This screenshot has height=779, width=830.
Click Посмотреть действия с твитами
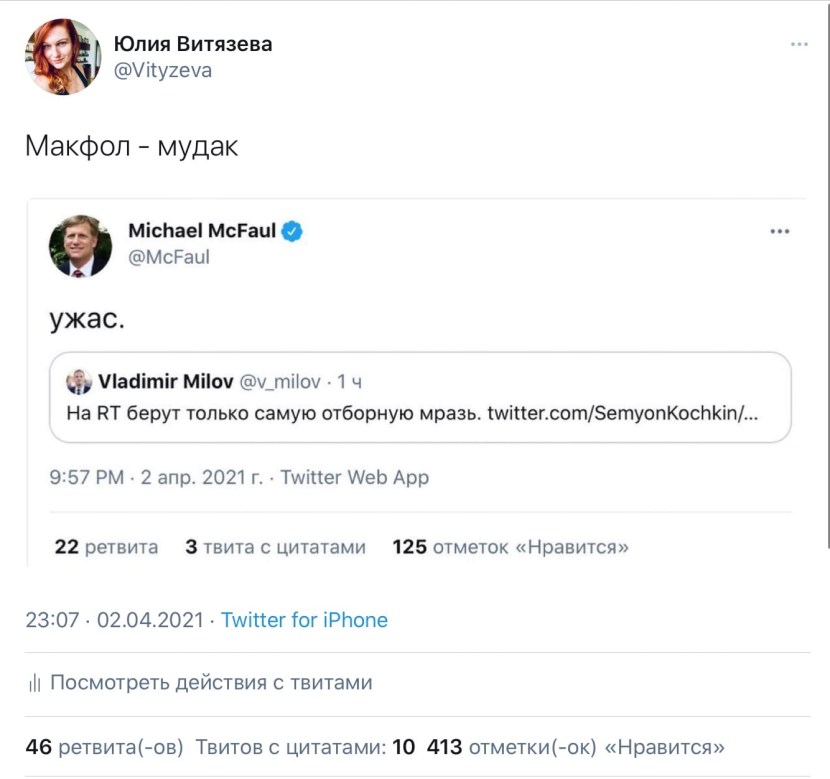211,683
